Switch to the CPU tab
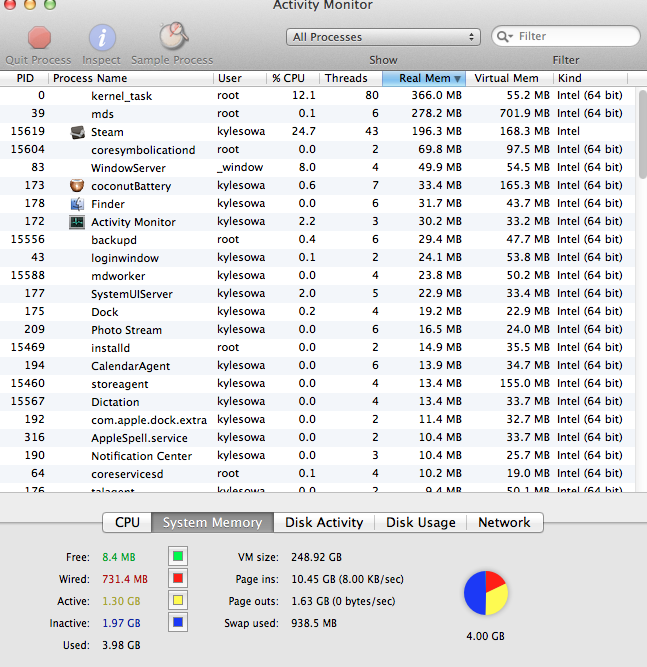 click(127, 522)
